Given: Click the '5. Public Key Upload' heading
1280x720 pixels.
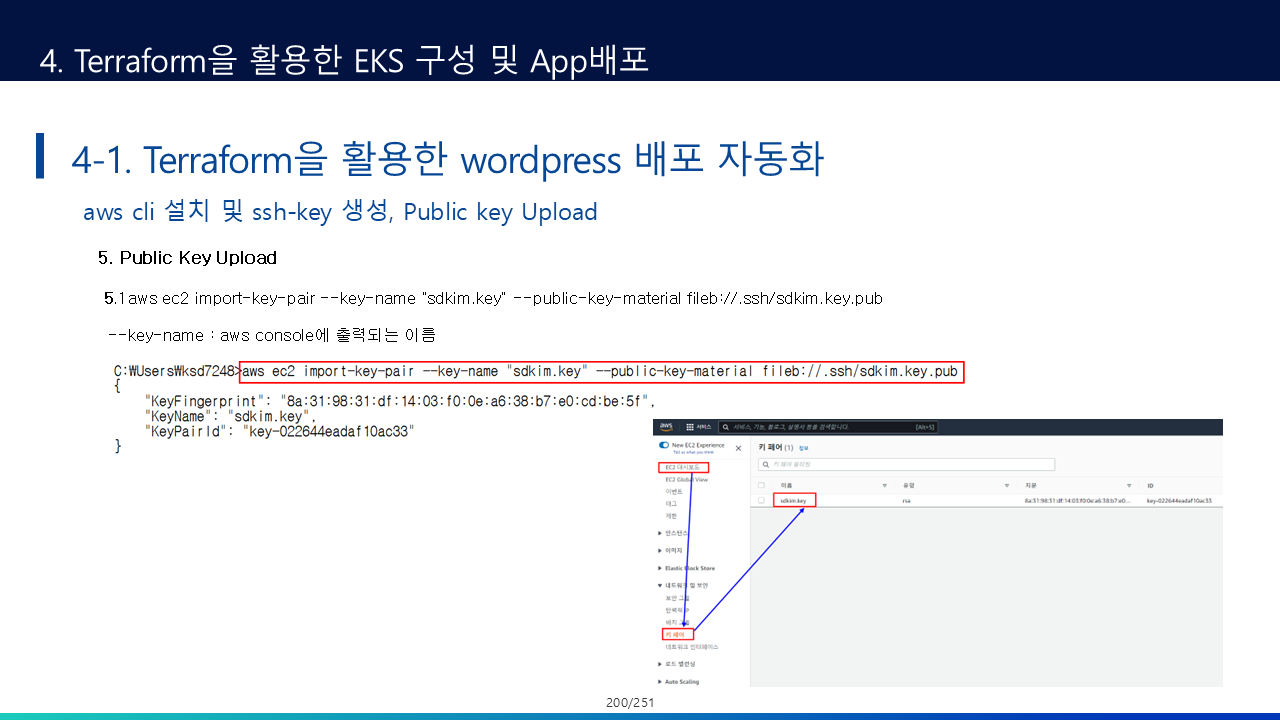Looking at the screenshot, I should click(187, 258).
